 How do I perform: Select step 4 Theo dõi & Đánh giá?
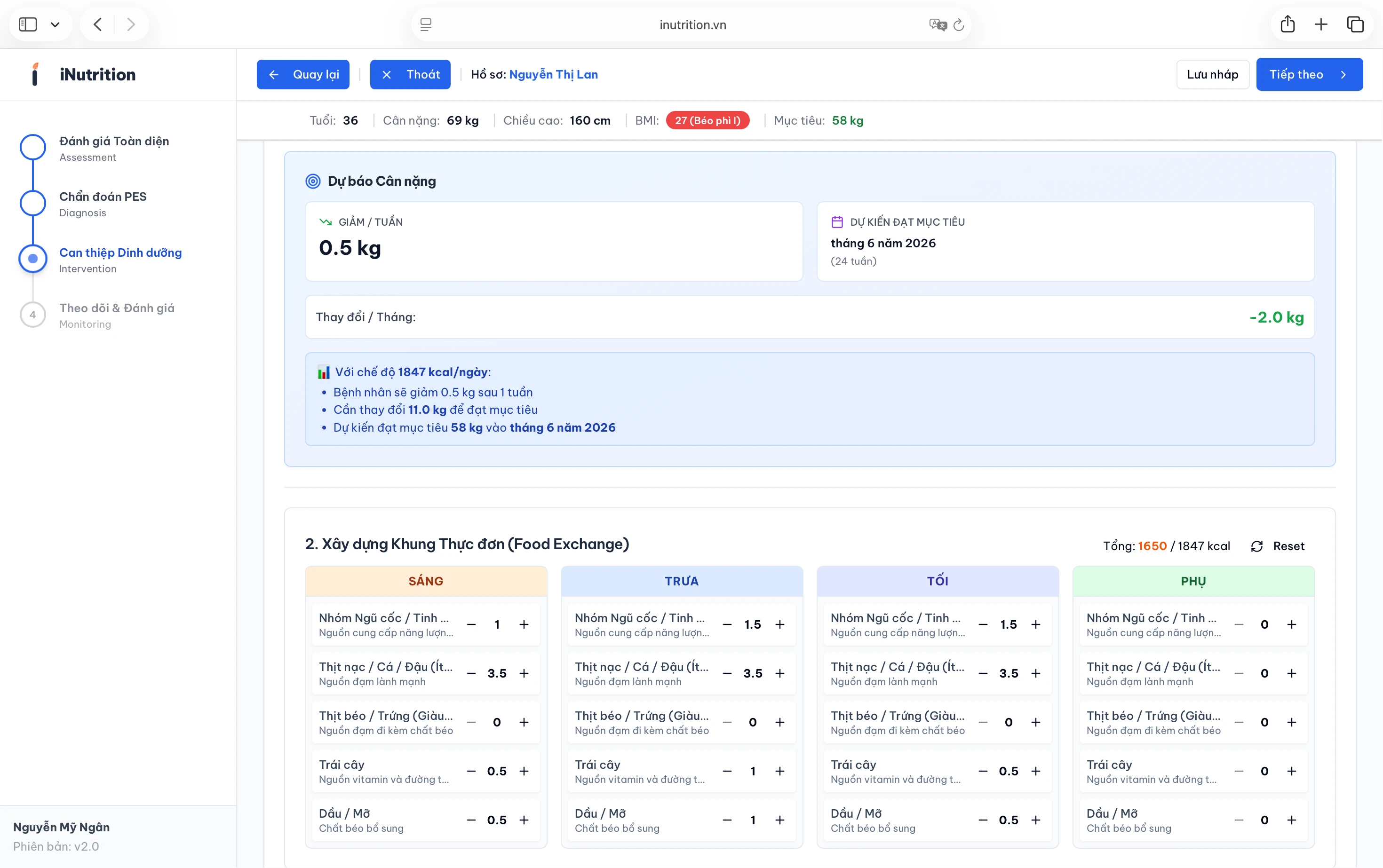coord(33,315)
